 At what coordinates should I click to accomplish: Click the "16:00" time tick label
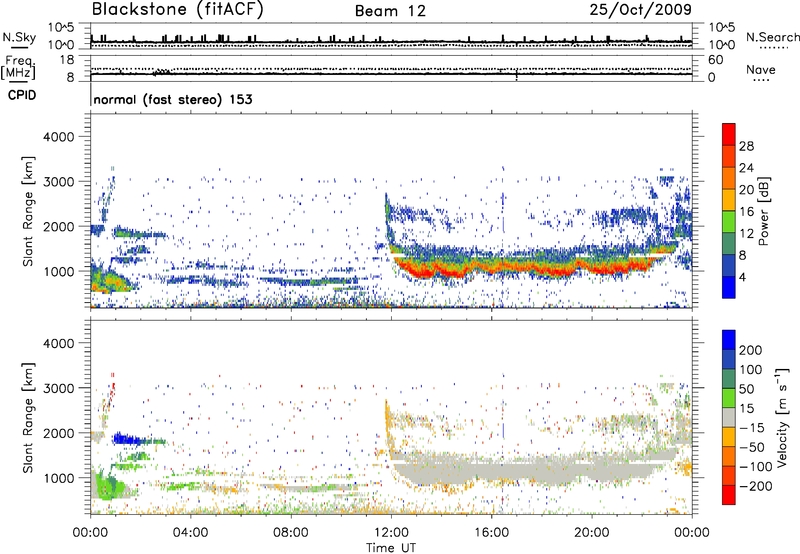click(x=492, y=533)
